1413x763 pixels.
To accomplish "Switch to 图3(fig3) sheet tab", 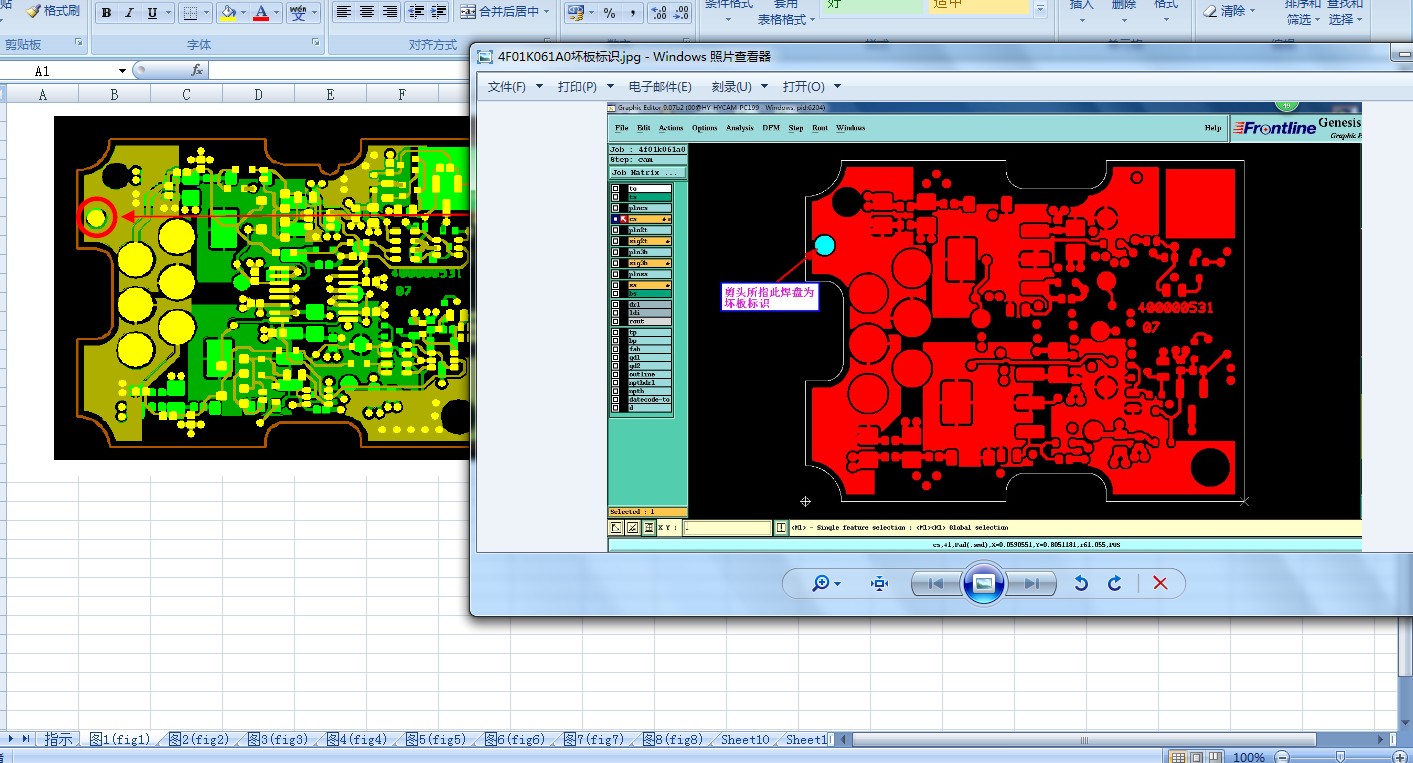I will point(277,740).
